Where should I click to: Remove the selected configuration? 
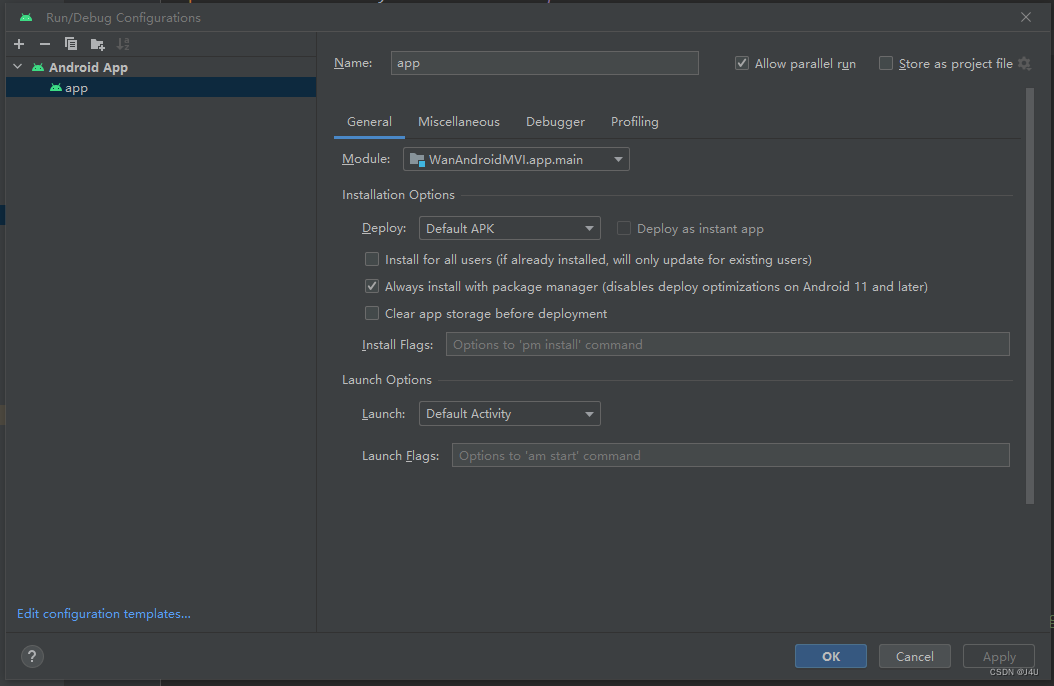[44, 43]
